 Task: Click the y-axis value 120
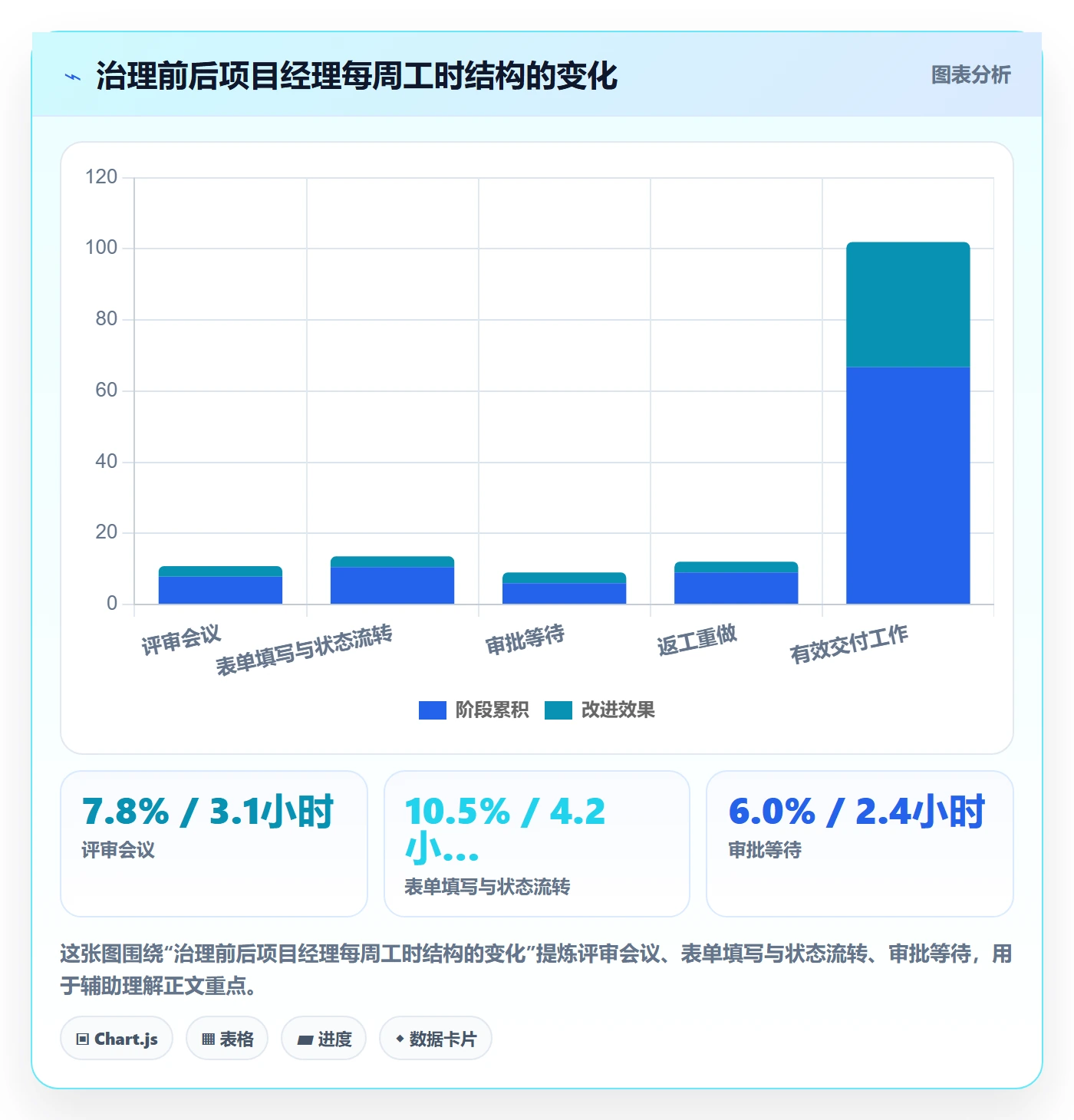pyautogui.click(x=101, y=177)
